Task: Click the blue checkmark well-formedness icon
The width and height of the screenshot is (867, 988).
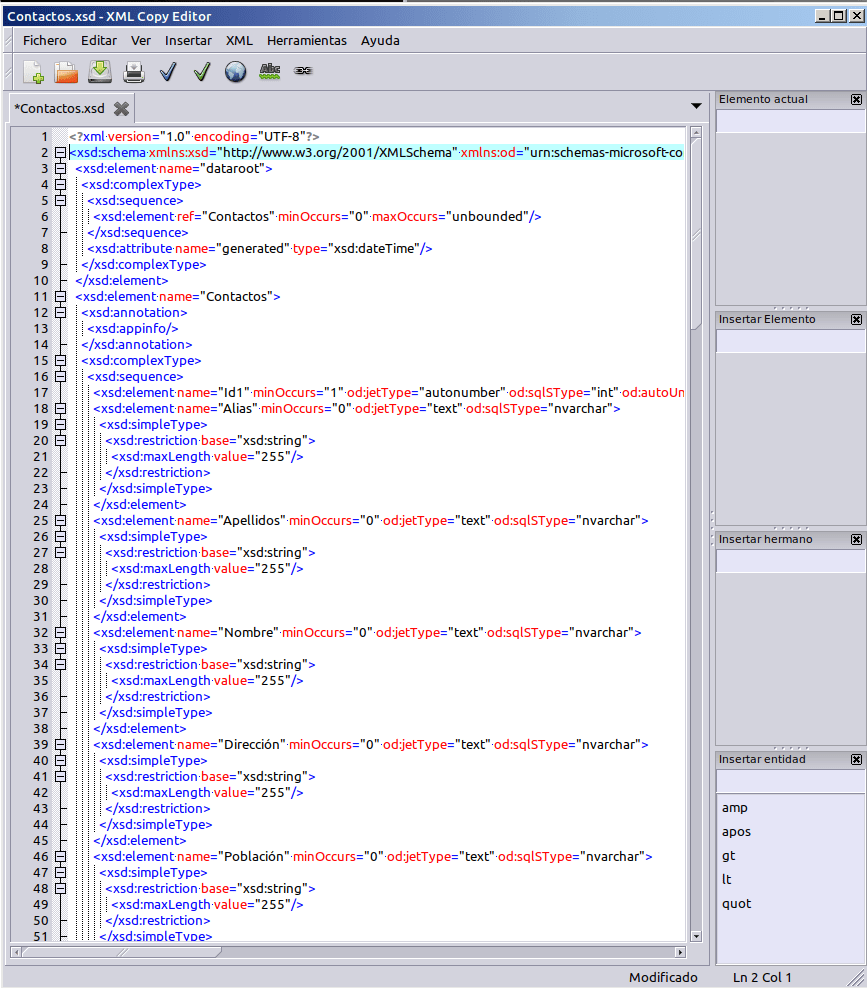Action: [x=168, y=72]
